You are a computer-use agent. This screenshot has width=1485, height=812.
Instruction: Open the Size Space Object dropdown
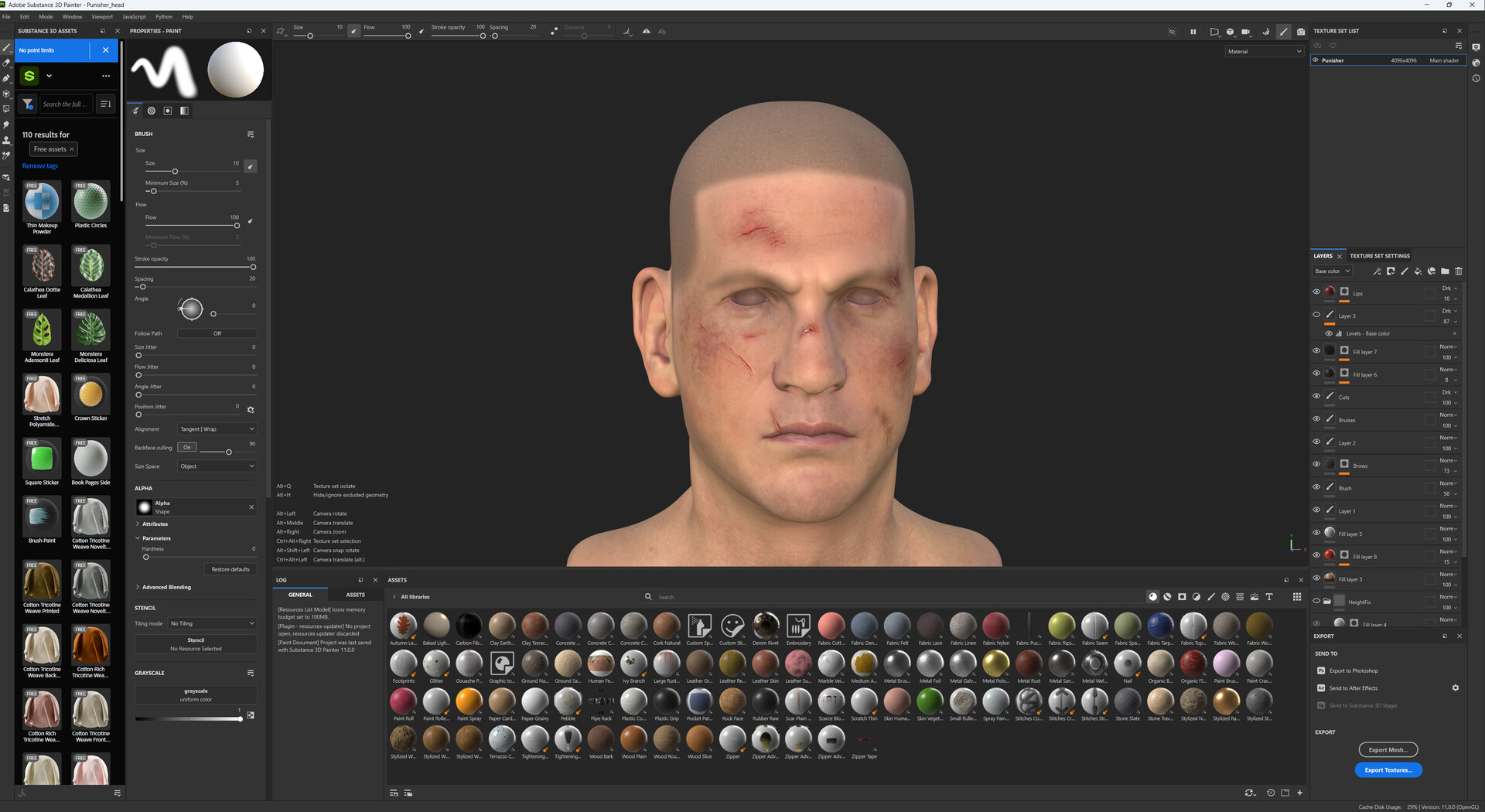tap(217, 466)
